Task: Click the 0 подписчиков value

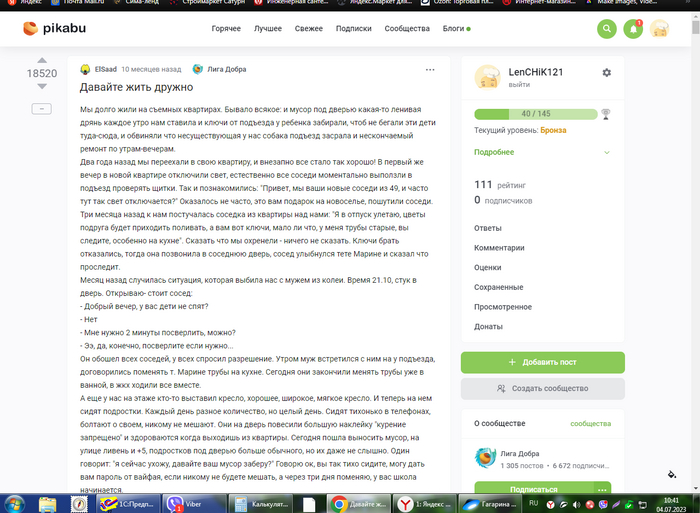Action: coord(503,200)
